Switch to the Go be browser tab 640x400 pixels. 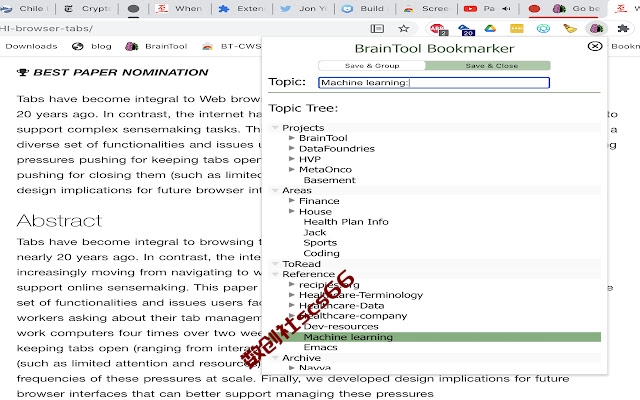(x=576, y=8)
